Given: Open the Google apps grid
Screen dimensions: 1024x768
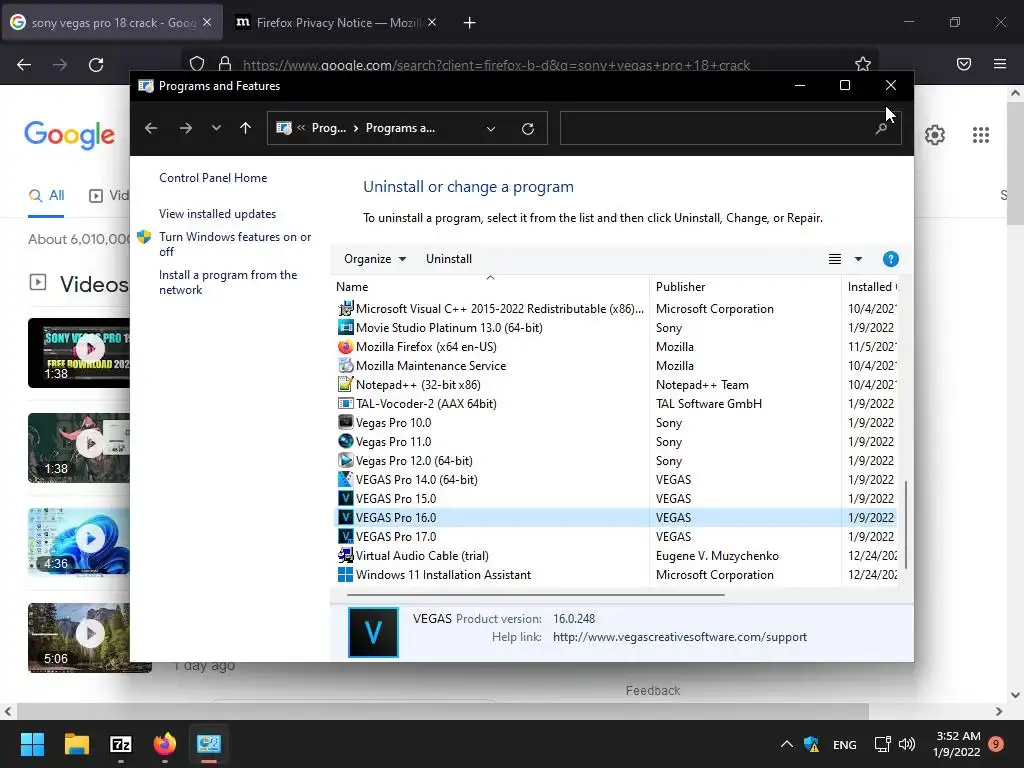Looking at the screenshot, I should click(981, 135).
